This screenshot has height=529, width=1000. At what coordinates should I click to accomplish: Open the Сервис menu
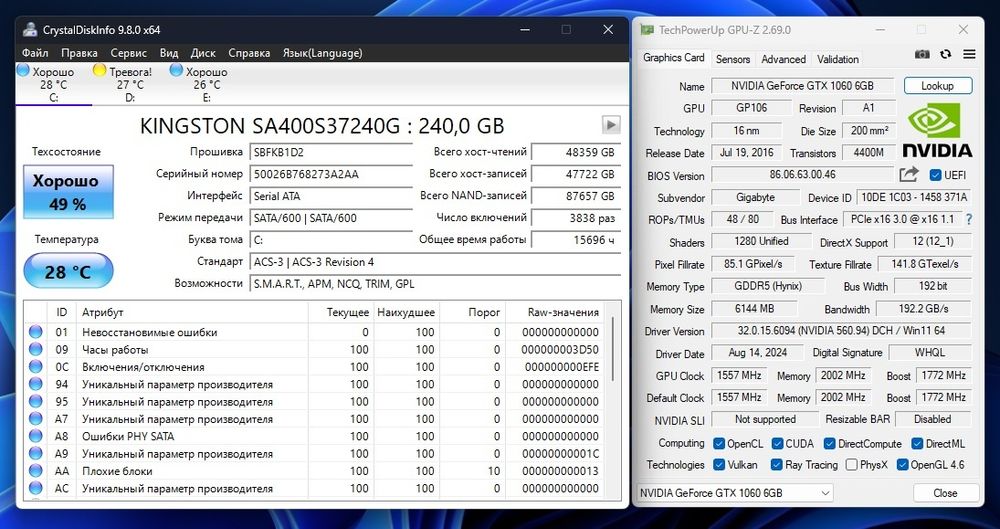click(x=128, y=53)
